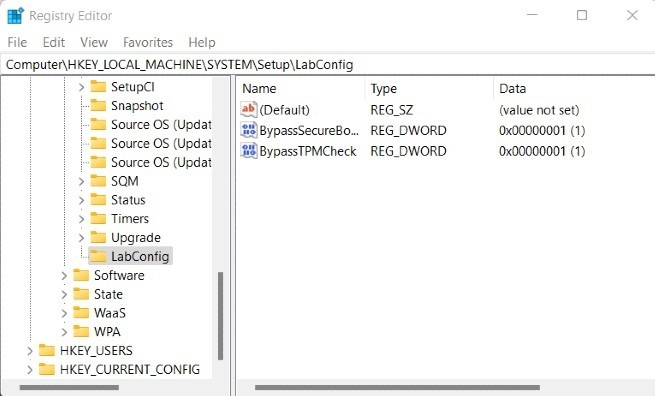
Task: Expand the WaaS key
Action: click(64, 313)
